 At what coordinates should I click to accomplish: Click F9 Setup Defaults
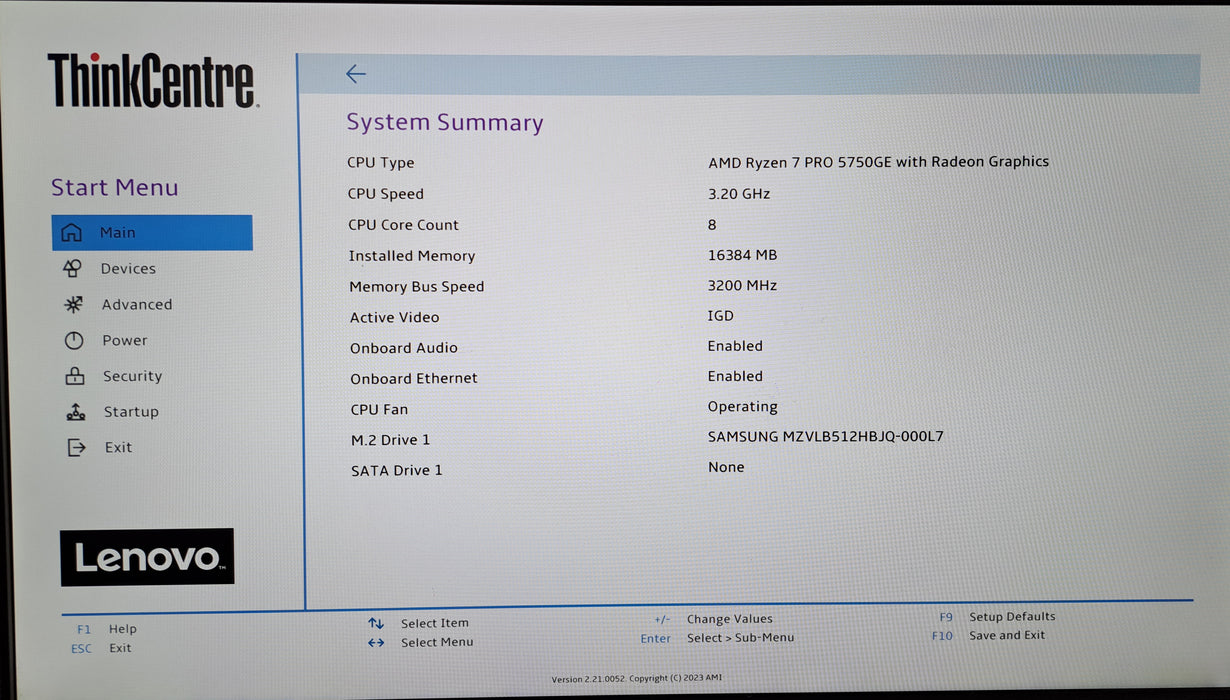pos(997,617)
